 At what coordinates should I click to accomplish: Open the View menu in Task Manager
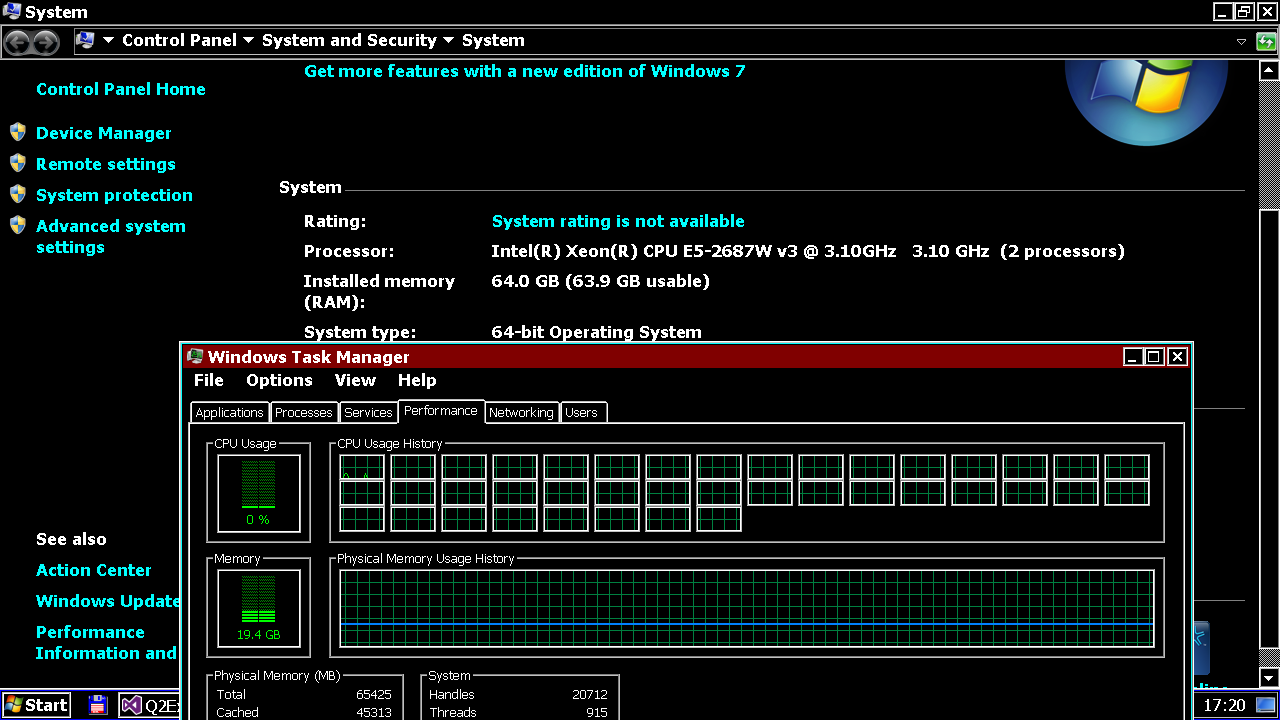pos(355,380)
